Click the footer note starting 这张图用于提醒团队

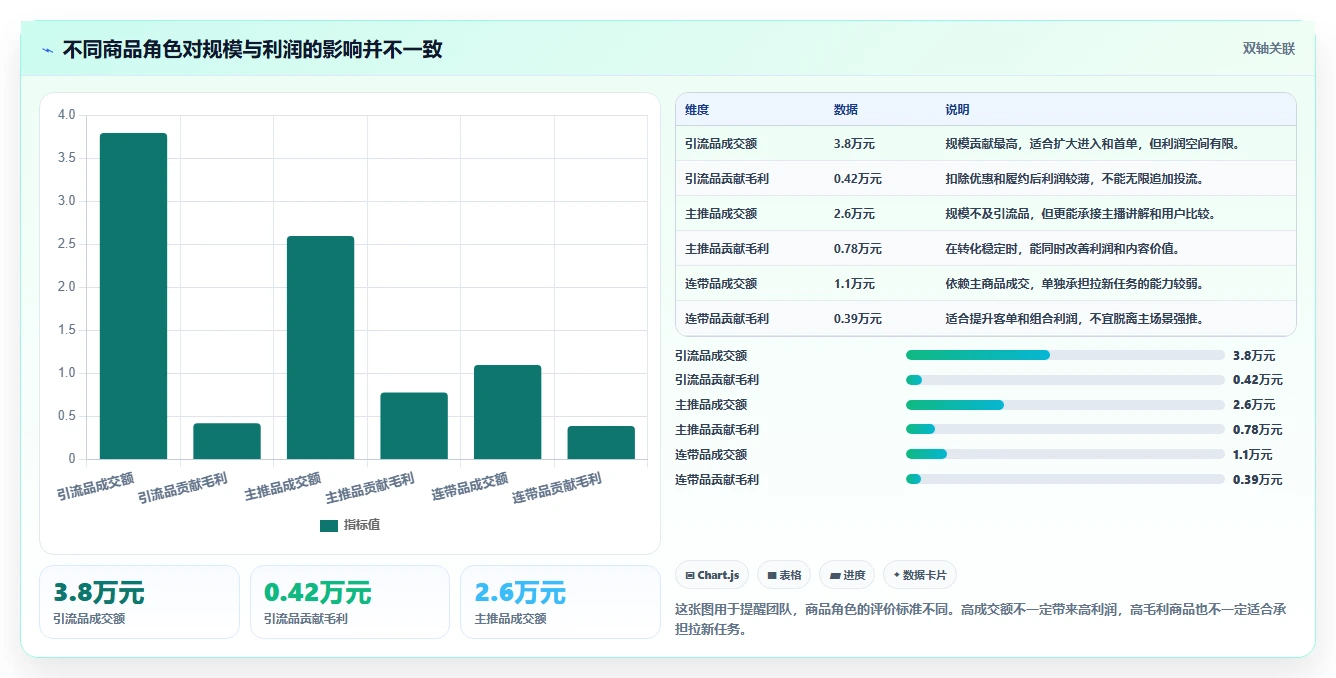point(981,619)
